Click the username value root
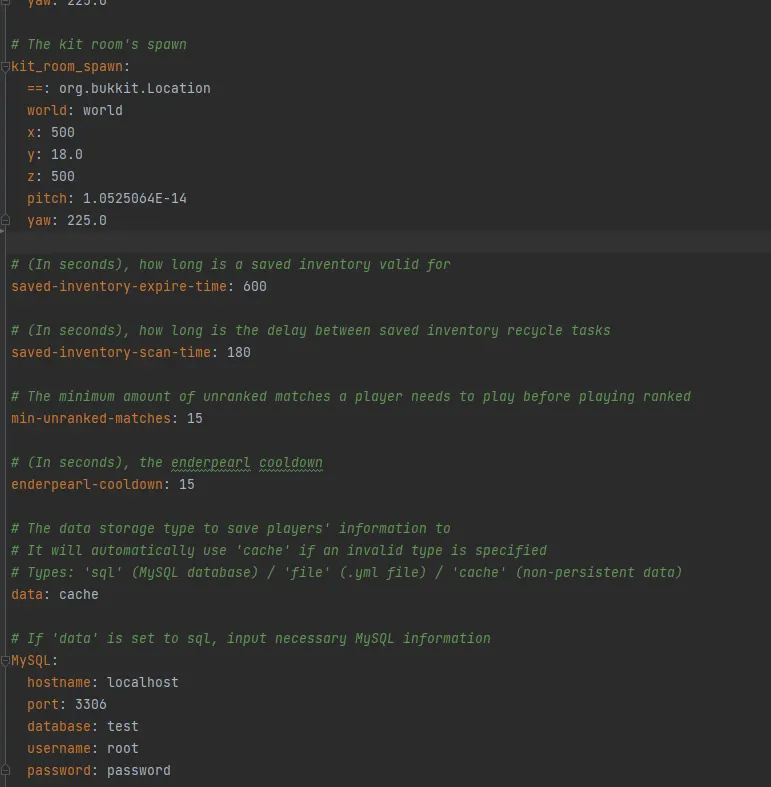 122,749
